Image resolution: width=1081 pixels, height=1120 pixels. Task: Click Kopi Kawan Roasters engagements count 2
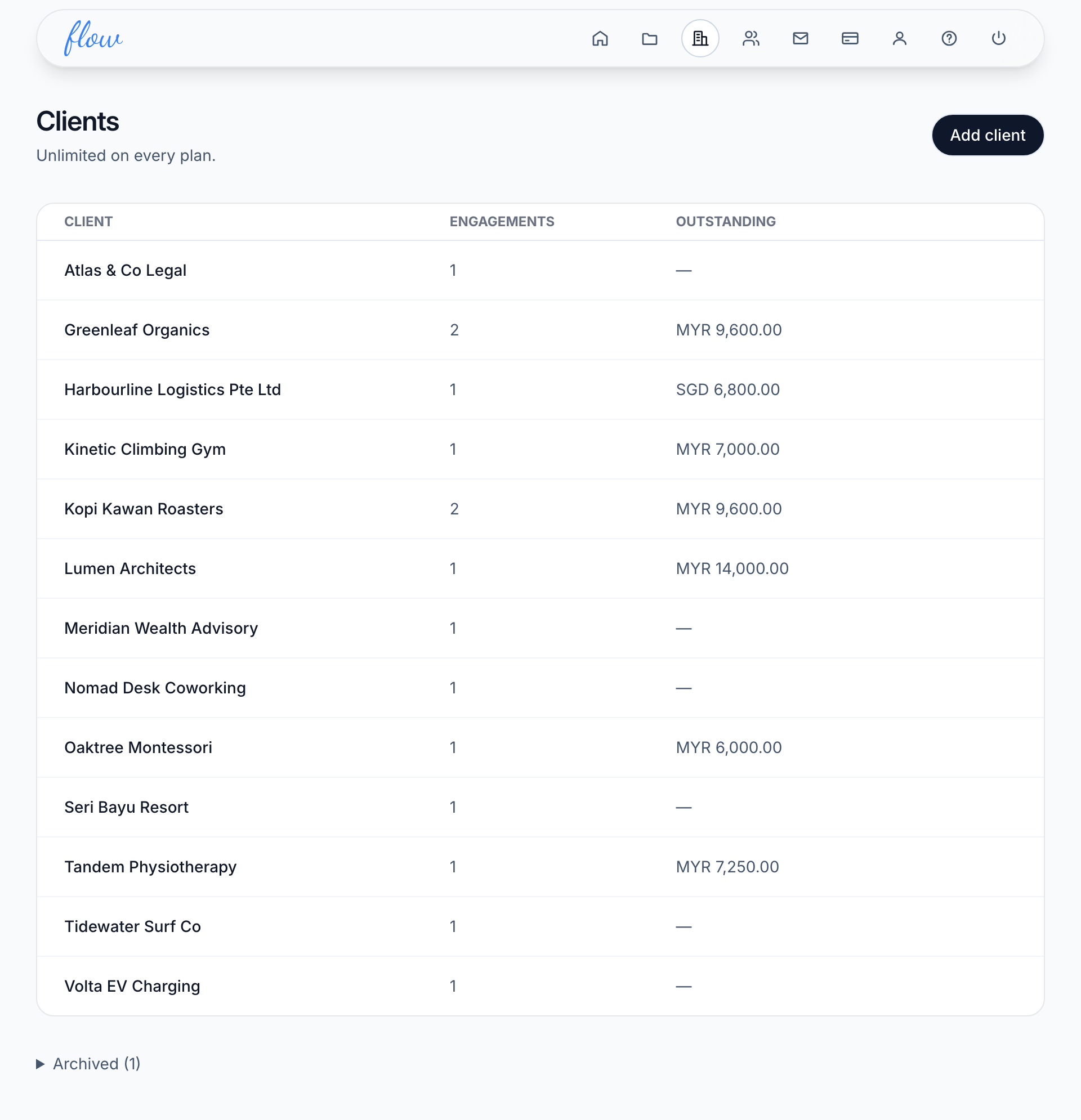pos(454,509)
